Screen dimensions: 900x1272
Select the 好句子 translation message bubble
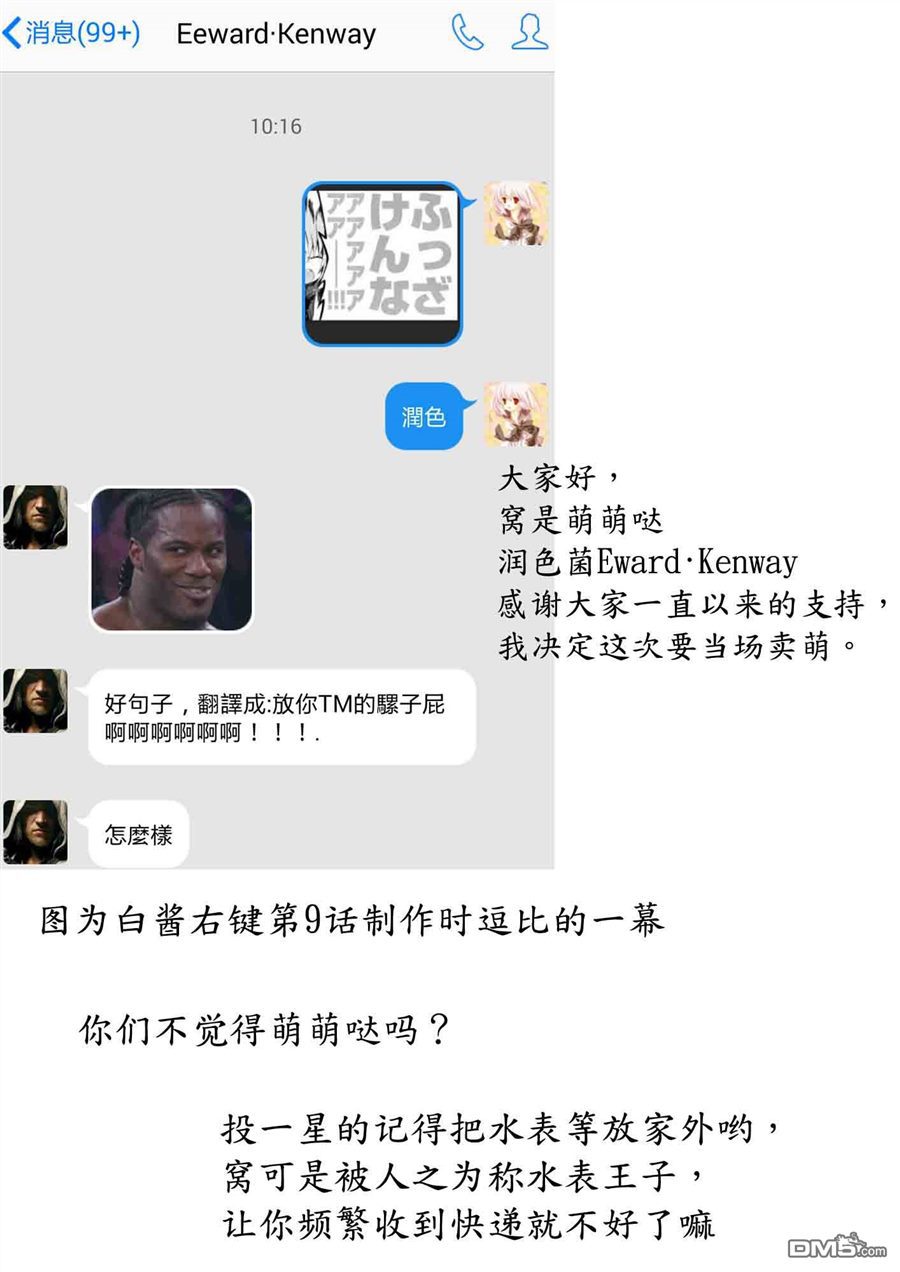pos(282,717)
